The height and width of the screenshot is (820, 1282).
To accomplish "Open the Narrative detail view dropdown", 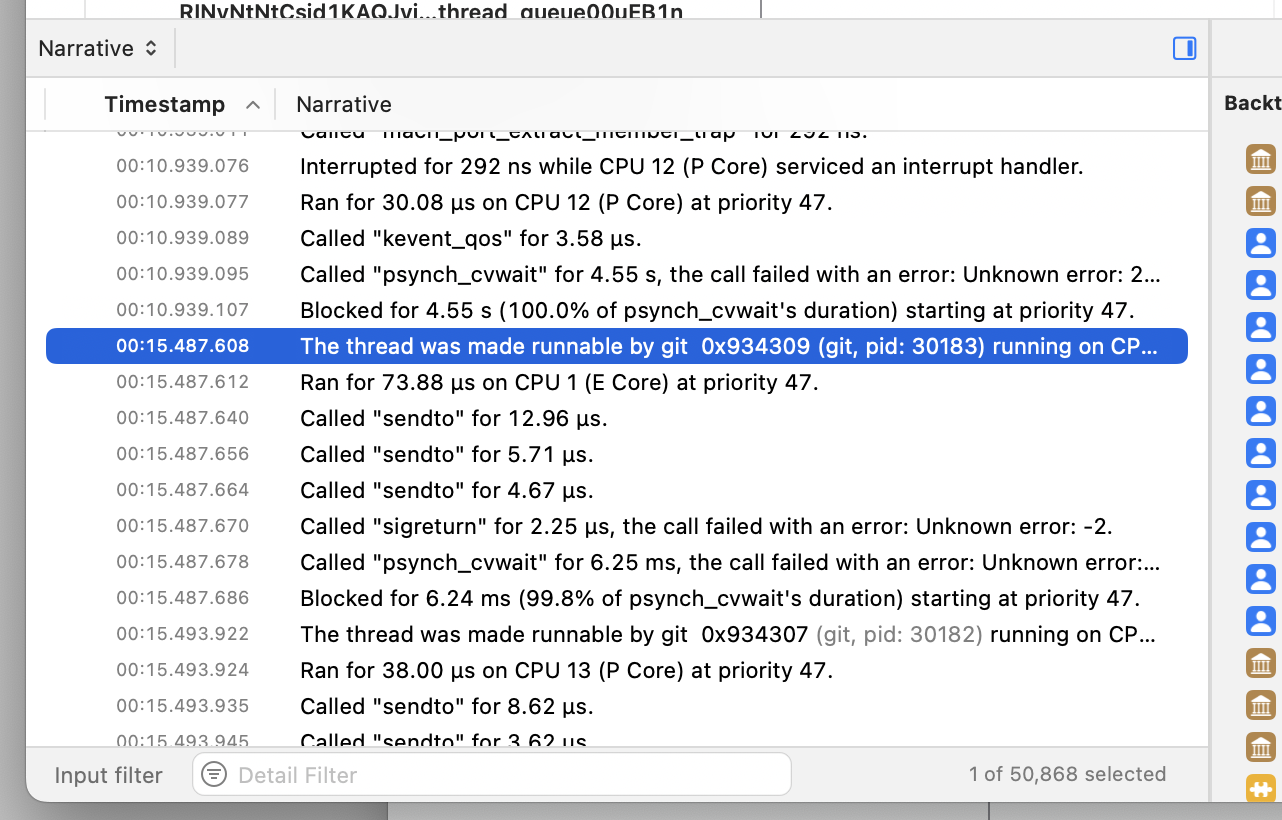I will (x=98, y=48).
